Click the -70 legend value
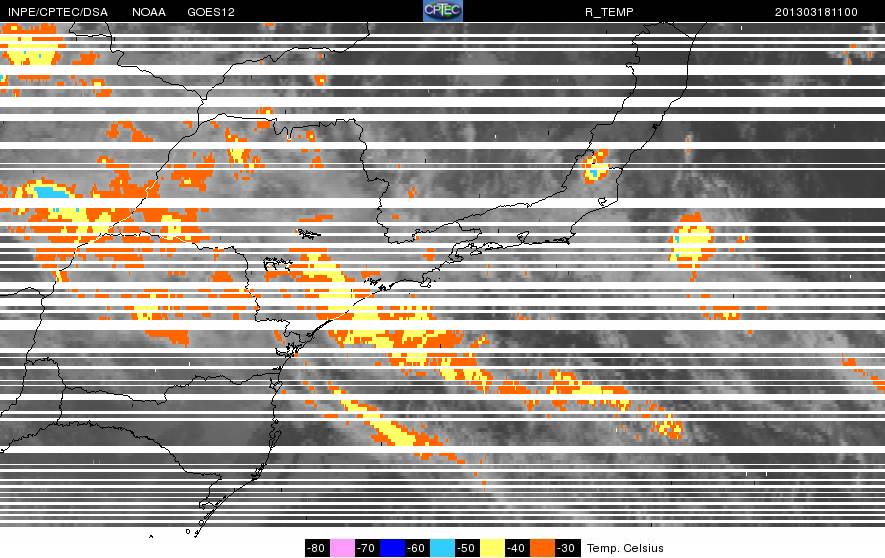 click(367, 548)
